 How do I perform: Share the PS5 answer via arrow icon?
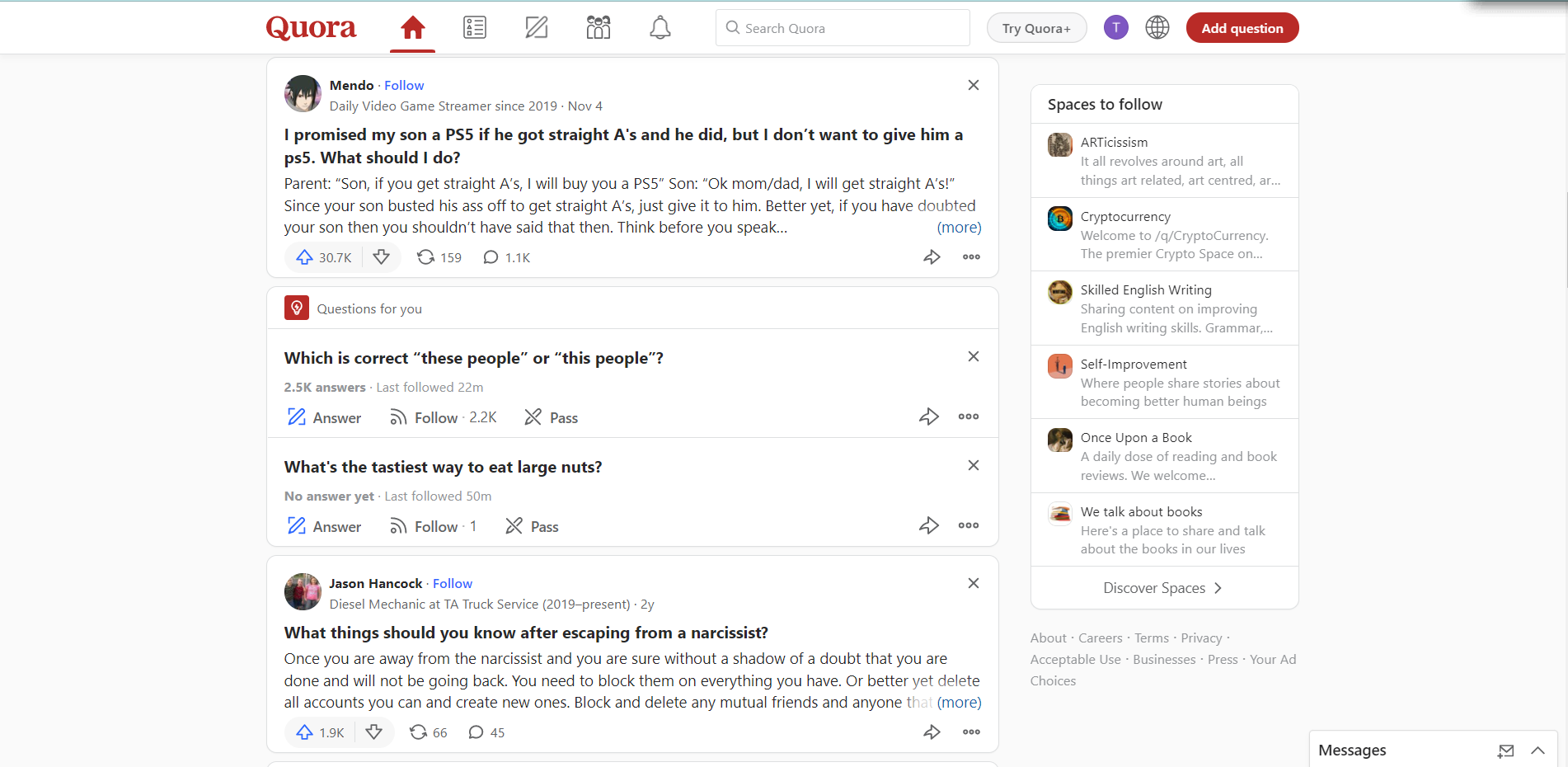tap(932, 257)
